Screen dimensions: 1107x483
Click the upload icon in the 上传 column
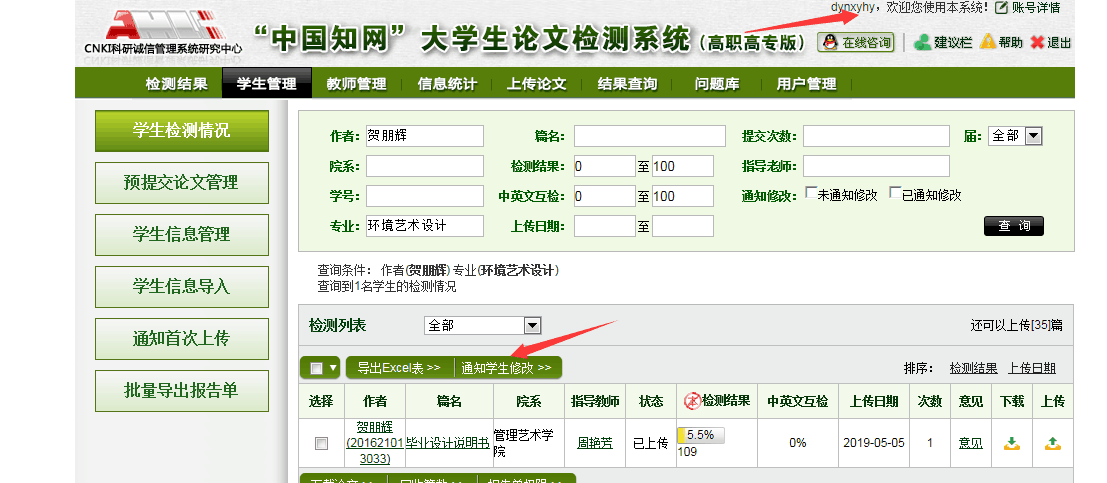(1052, 443)
